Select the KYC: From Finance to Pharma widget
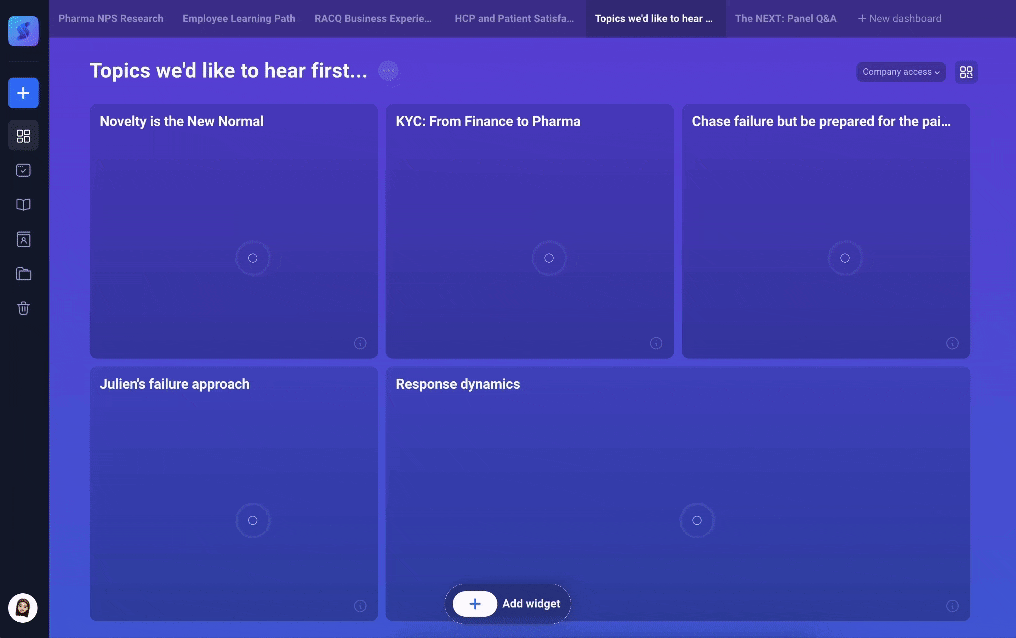This screenshot has width=1016, height=638. point(528,230)
